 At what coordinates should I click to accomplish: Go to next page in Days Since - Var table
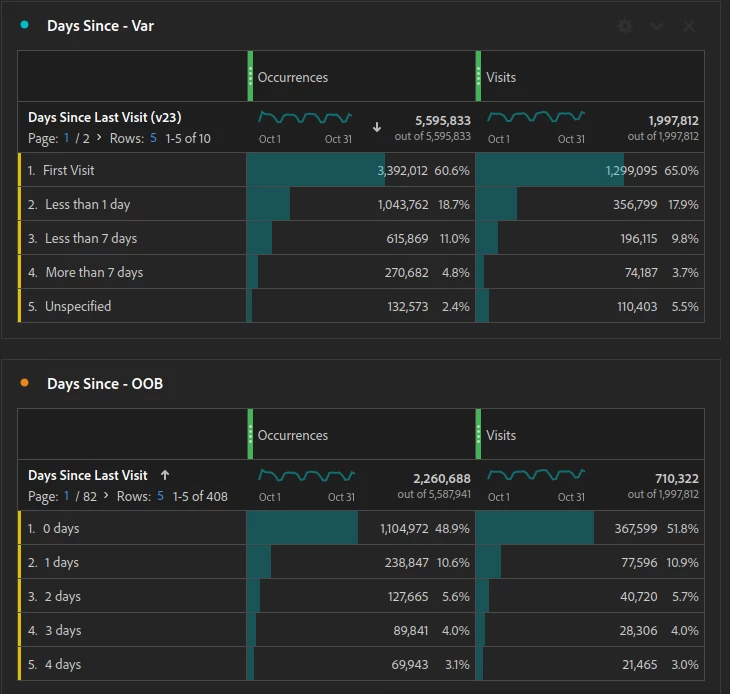(99, 138)
